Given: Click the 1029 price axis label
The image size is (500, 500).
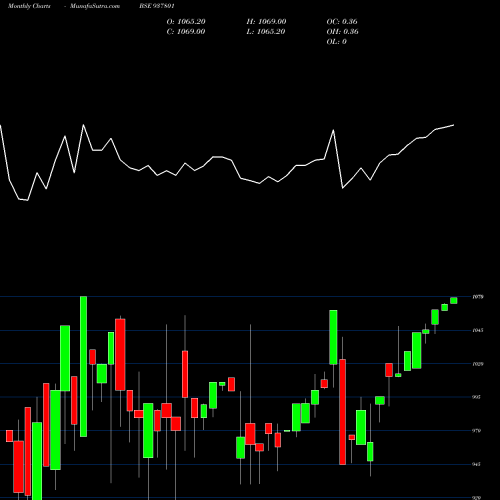Looking at the screenshot, I should coord(478,364).
